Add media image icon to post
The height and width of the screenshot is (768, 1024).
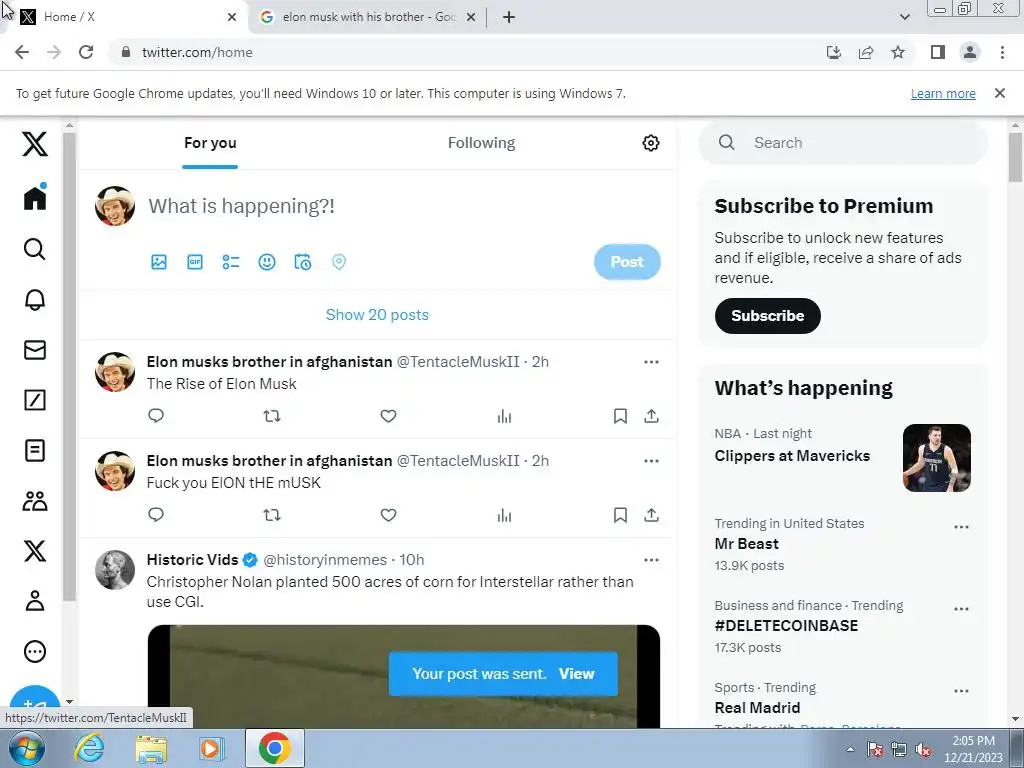pos(159,262)
